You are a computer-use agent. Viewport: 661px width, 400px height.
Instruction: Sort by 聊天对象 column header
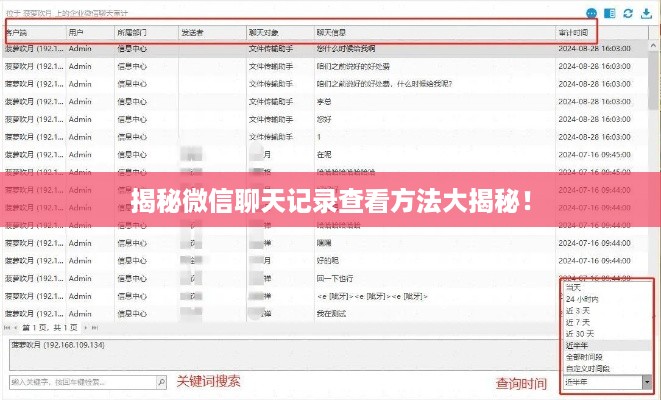tap(280, 32)
